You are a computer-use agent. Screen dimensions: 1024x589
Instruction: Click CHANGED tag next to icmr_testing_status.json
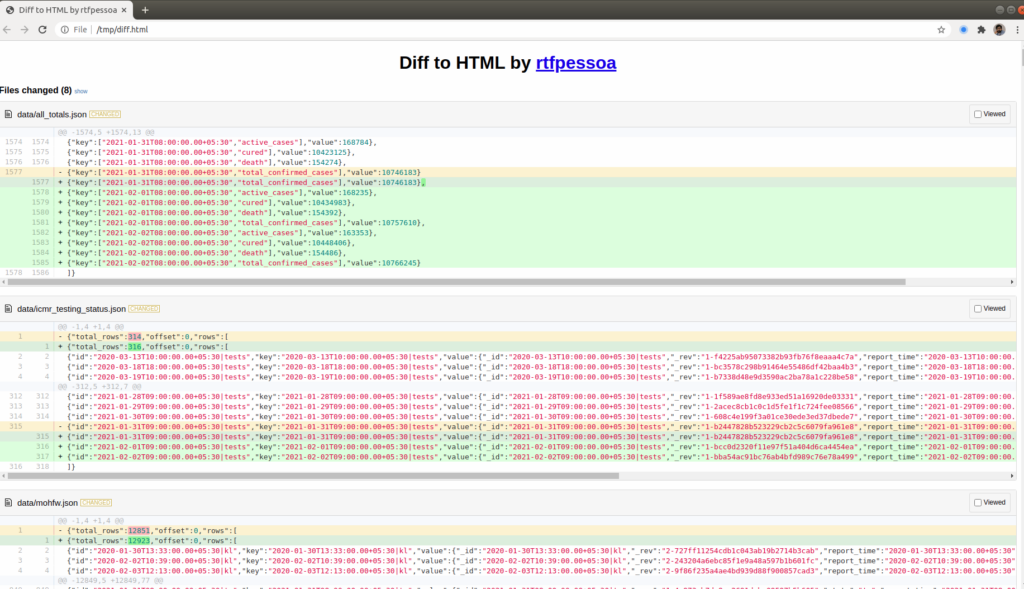(x=144, y=309)
